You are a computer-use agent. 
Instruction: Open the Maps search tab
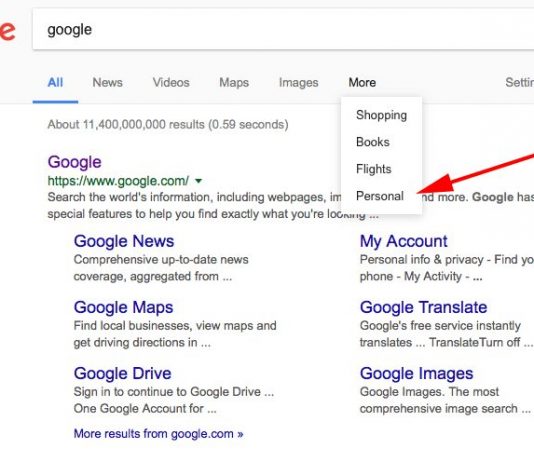[x=234, y=82]
